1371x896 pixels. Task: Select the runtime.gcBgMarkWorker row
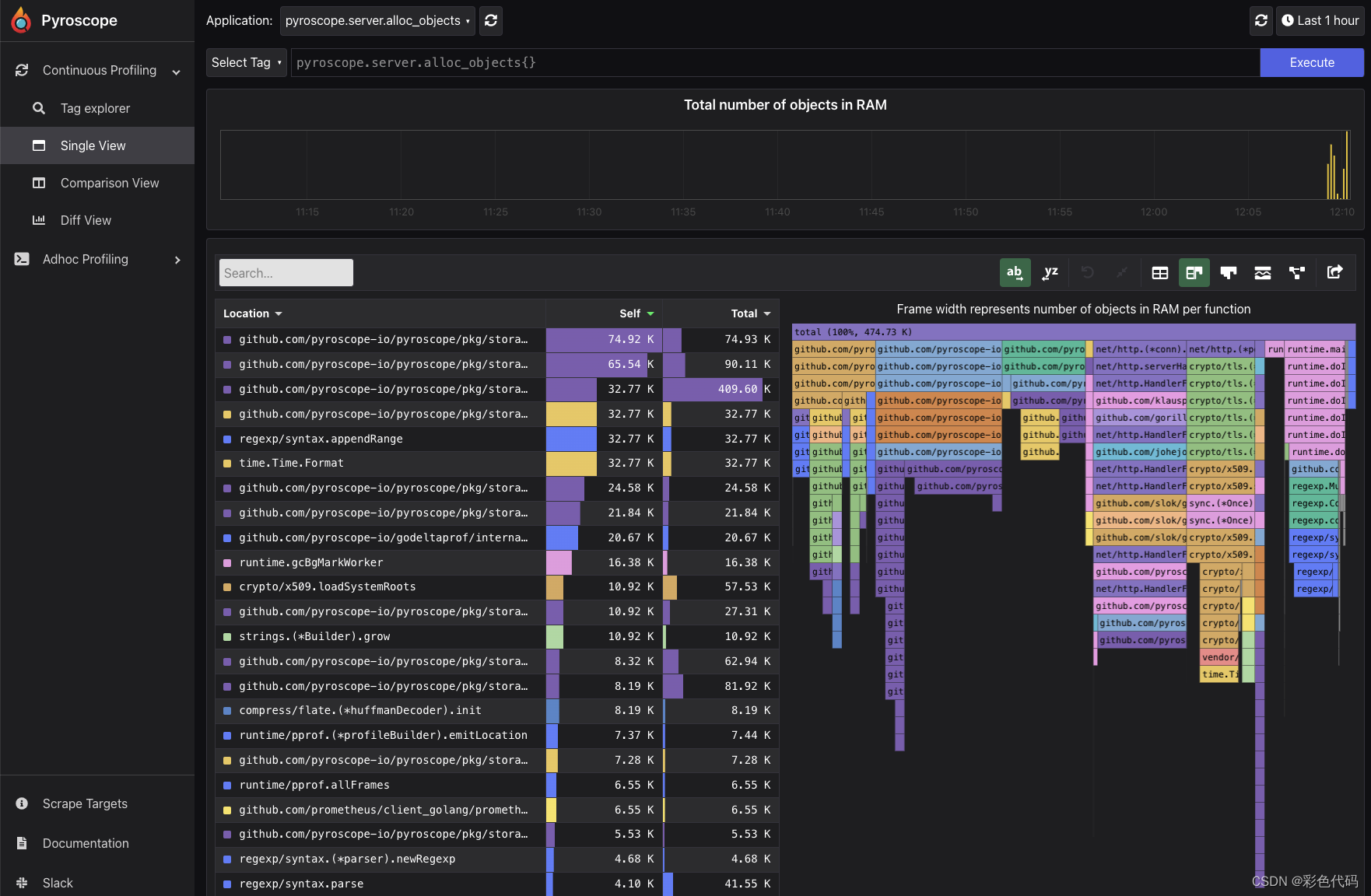coord(496,562)
